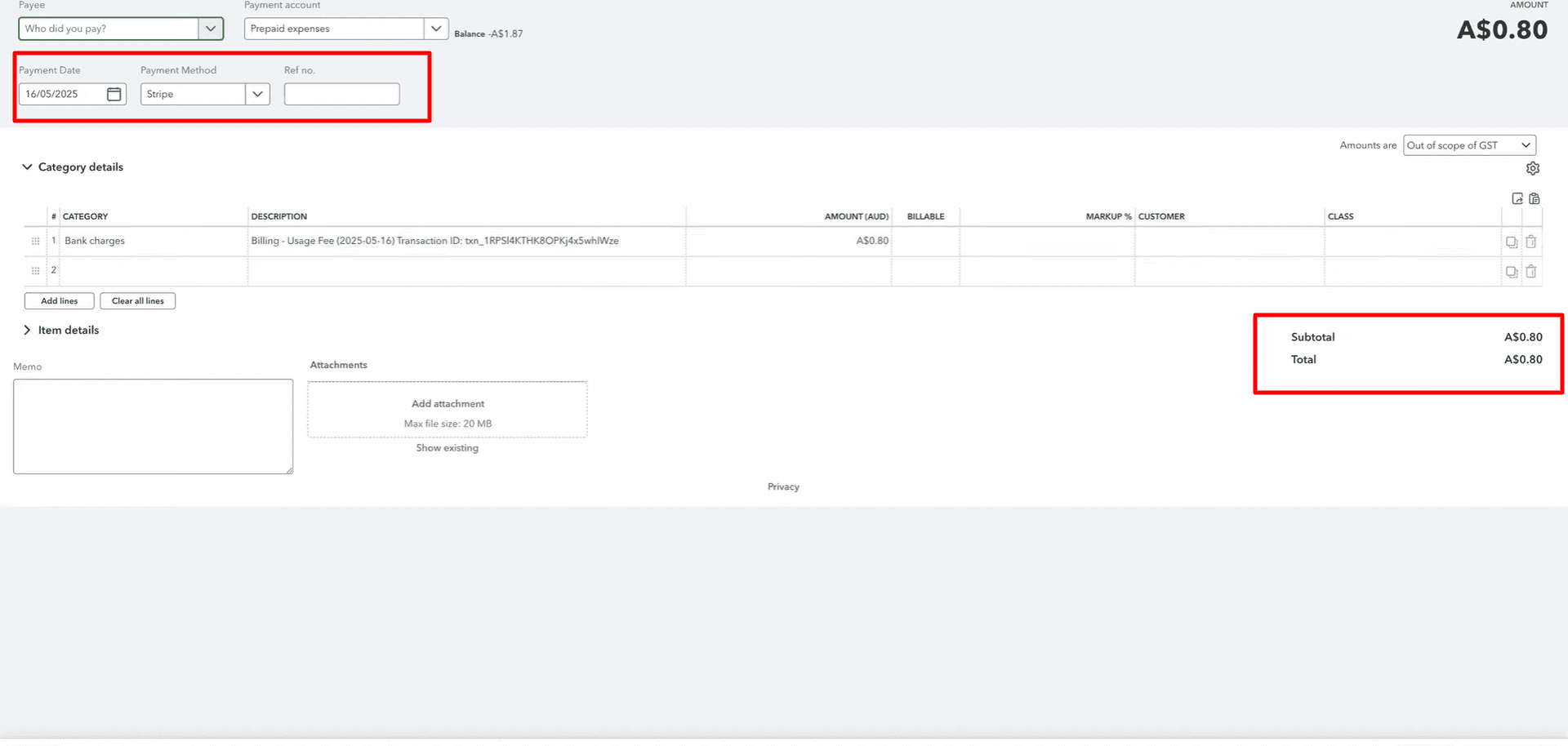Expand the Item details section
This screenshot has height=746, width=1568.
click(27, 330)
